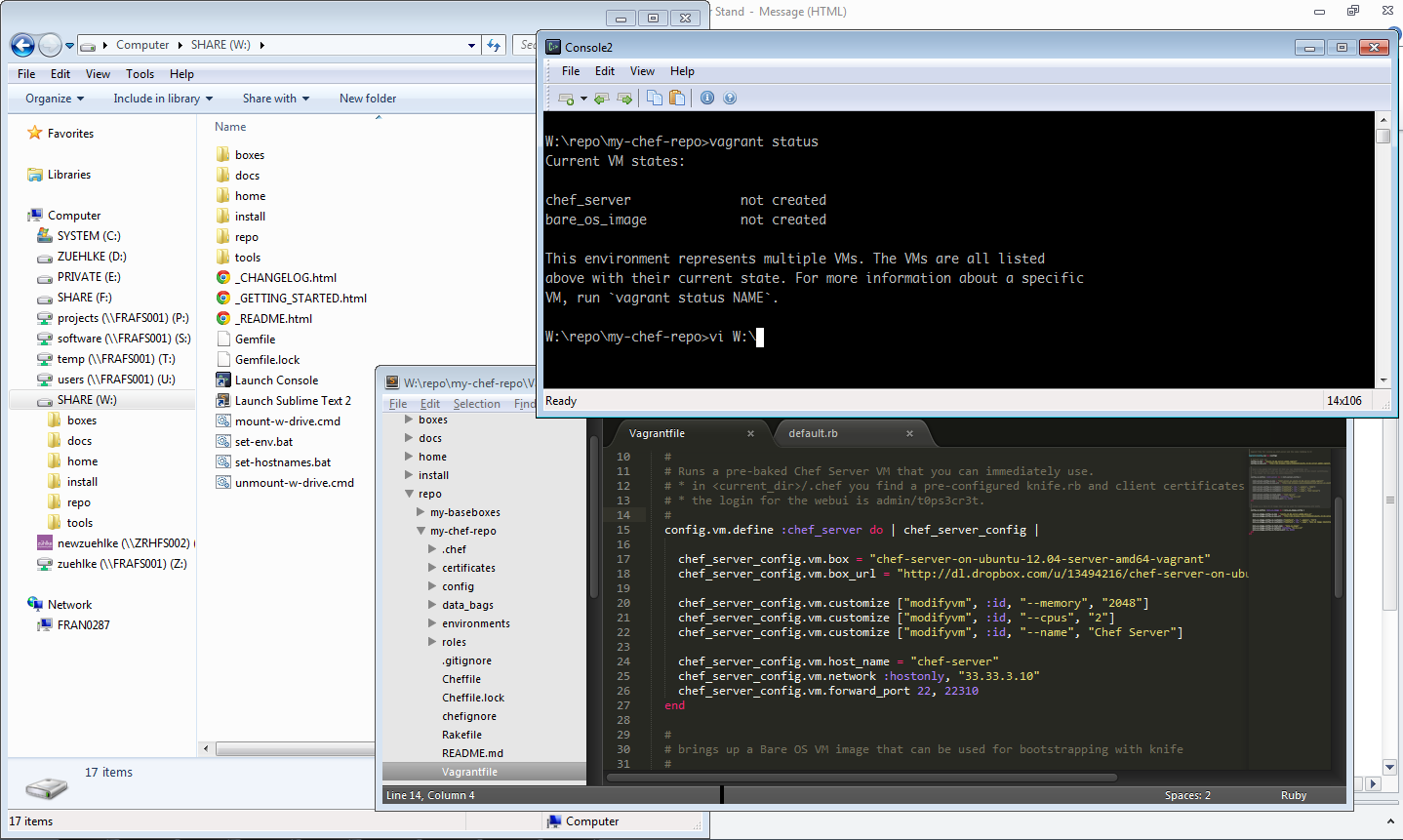
Task: Click Explorer's back navigation arrow
Action: point(22,45)
